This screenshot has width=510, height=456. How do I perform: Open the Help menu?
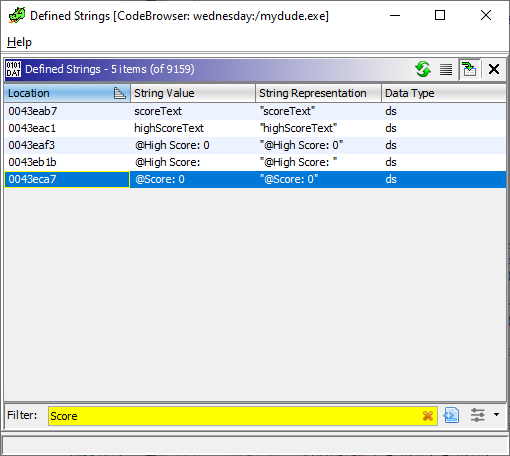pyautogui.click(x=19, y=42)
